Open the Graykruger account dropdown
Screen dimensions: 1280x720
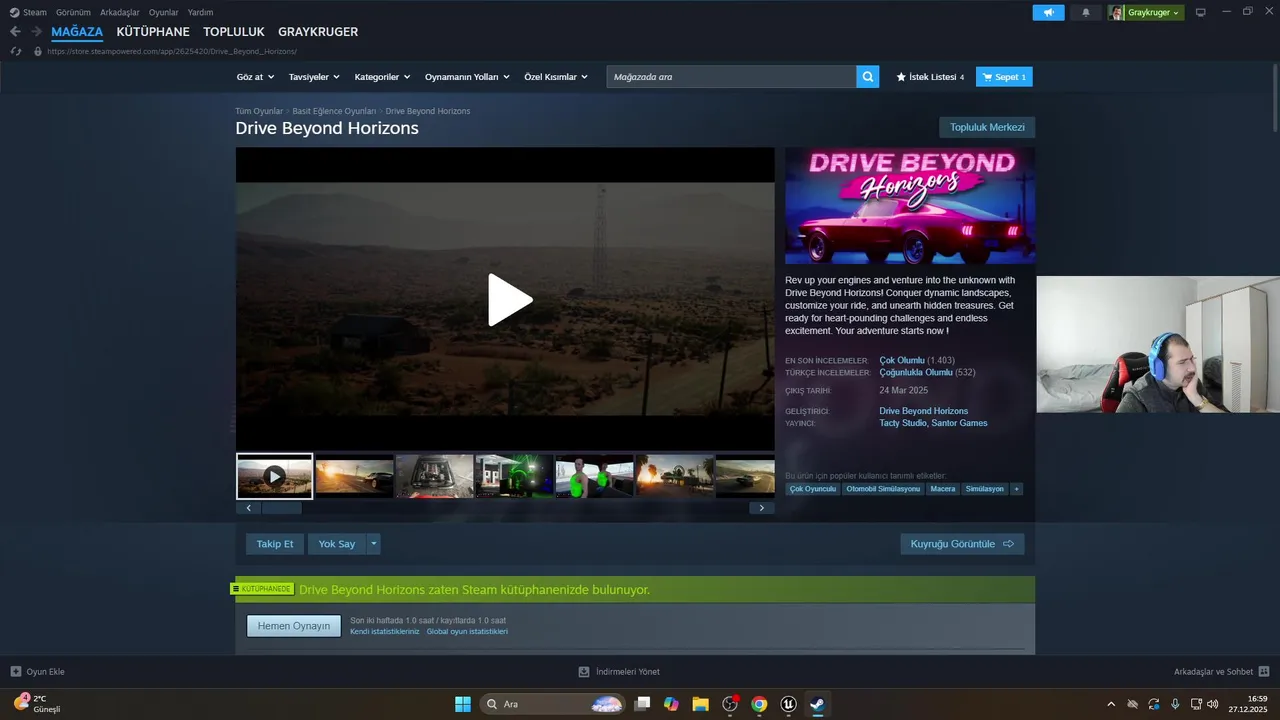[x=1153, y=13]
